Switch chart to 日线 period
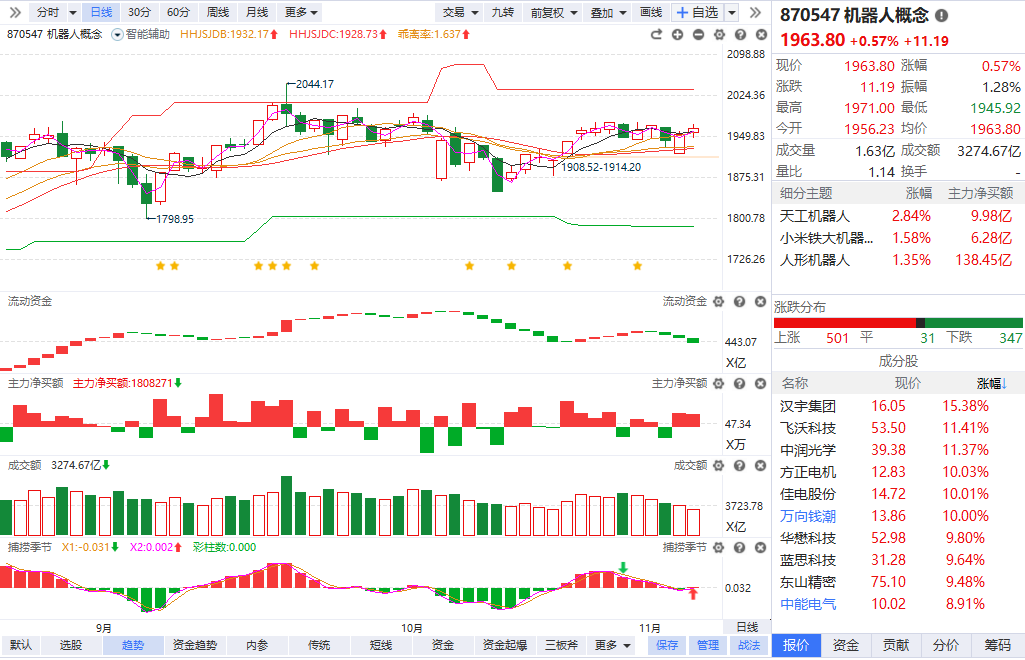The image size is (1025, 660). (101, 12)
